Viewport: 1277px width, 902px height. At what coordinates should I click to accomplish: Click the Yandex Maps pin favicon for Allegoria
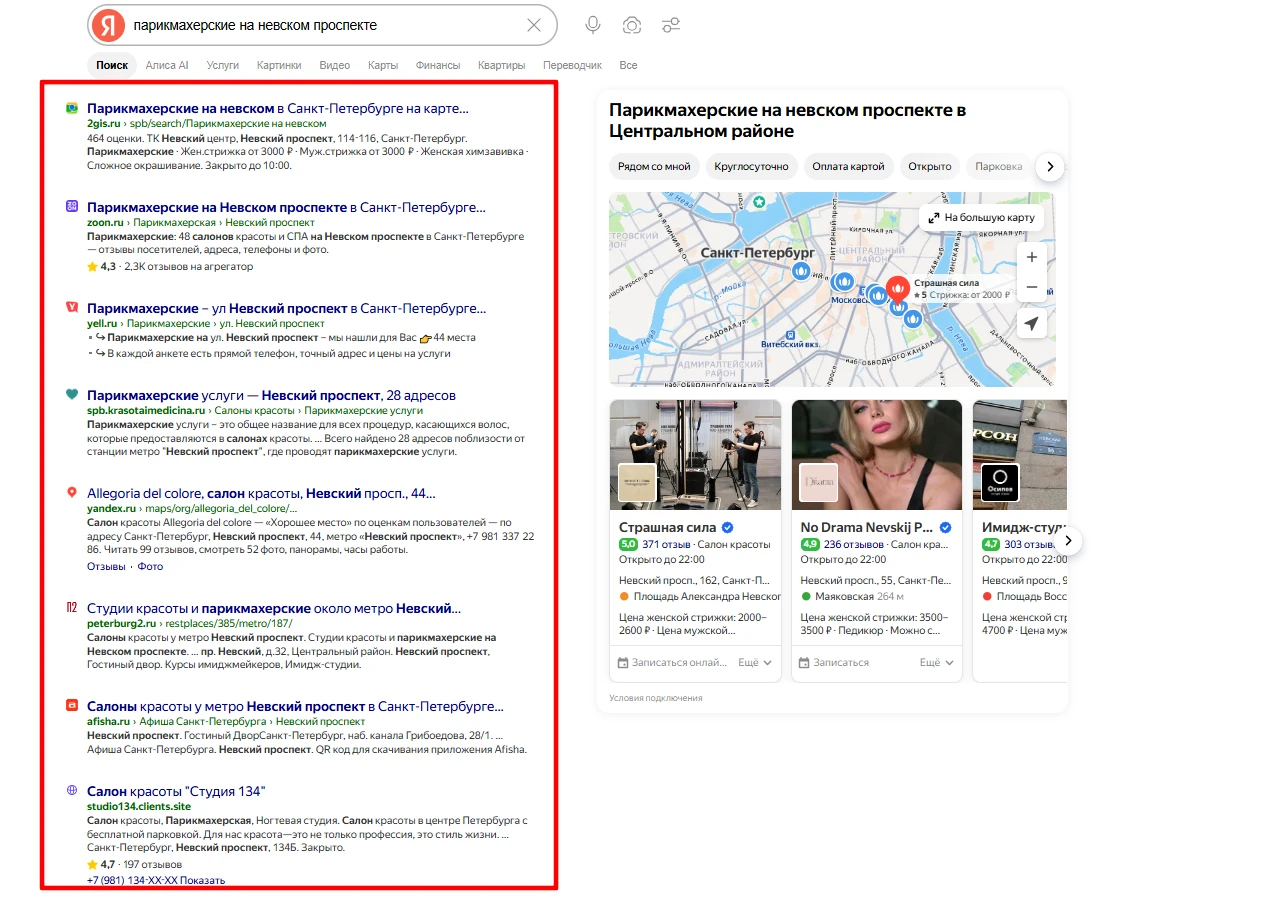[72, 493]
